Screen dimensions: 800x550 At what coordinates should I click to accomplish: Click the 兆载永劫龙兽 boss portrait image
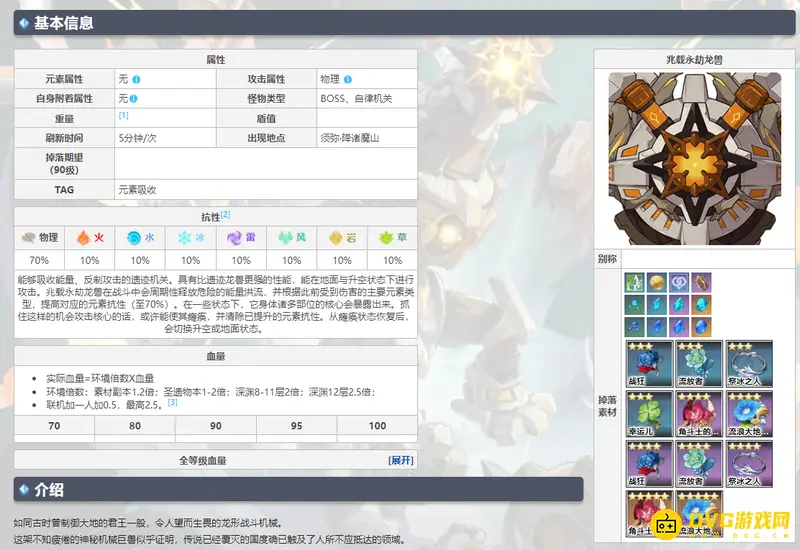click(x=695, y=158)
